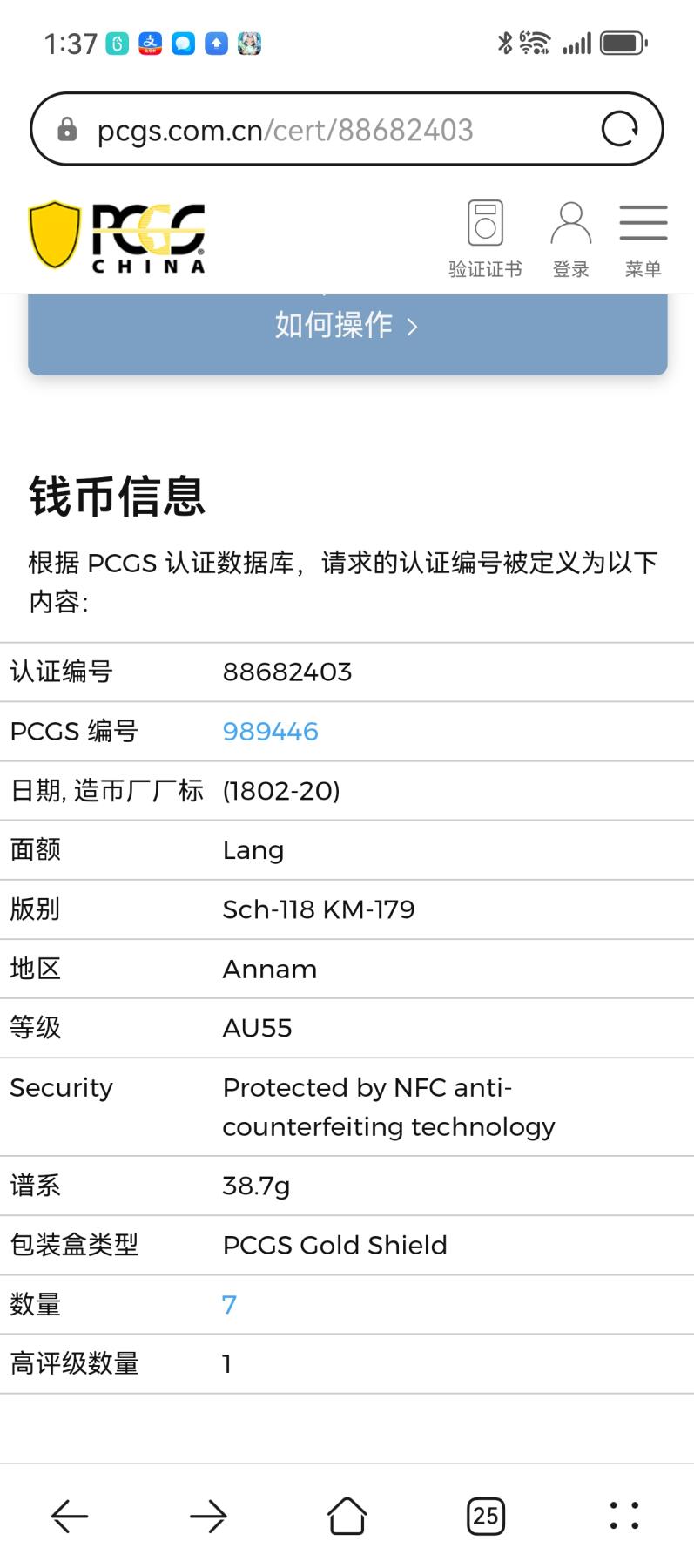The width and height of the screenshot is (694, 1568).
Task: Tap the 登录 login user icon
Action: click(570, 240)
